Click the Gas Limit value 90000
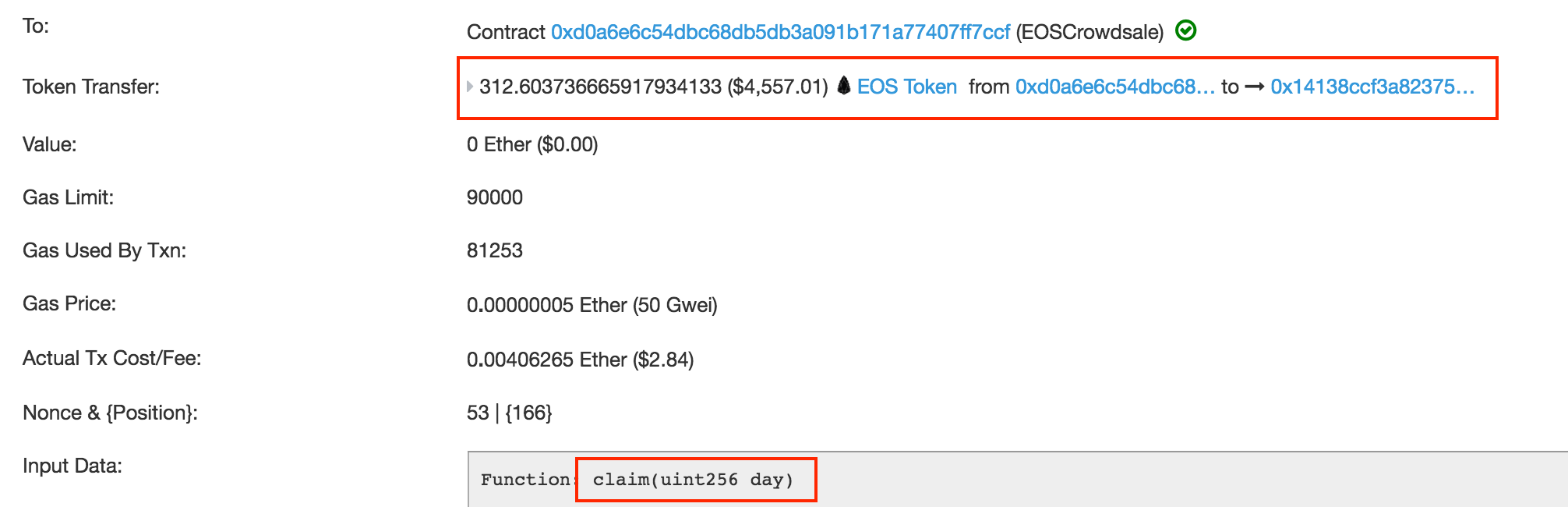 coord(494,197)
